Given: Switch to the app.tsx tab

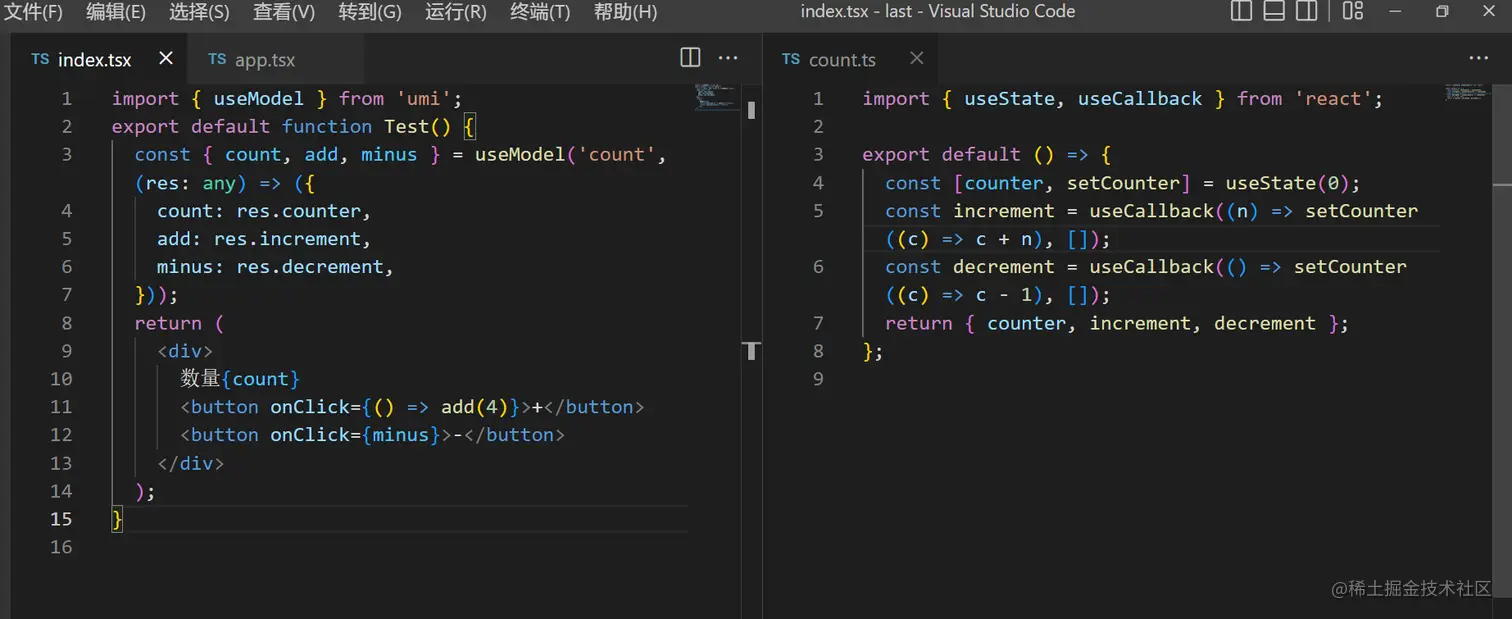Looking at the screenshot, I should pos(264,60).
